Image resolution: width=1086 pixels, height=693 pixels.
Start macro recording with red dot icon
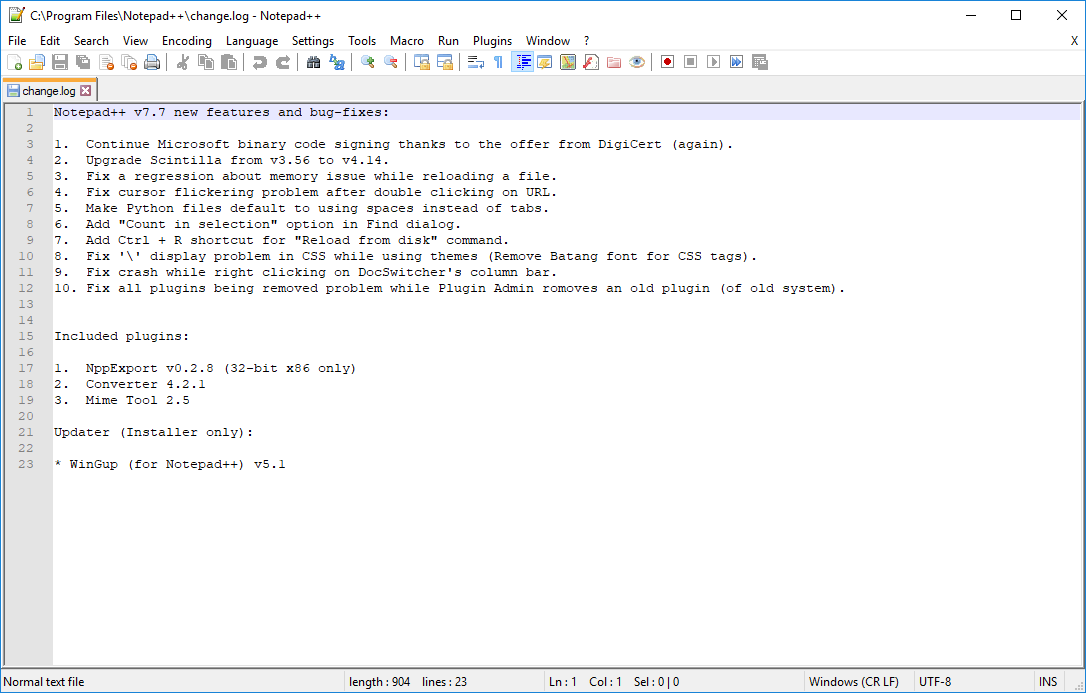668,62
